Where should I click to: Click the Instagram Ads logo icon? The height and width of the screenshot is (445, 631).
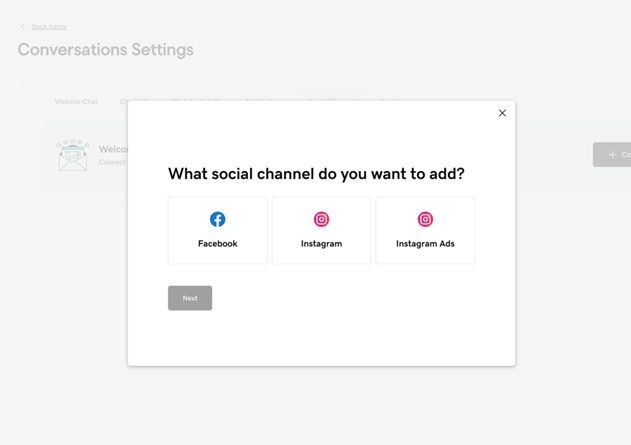[425, 219]
